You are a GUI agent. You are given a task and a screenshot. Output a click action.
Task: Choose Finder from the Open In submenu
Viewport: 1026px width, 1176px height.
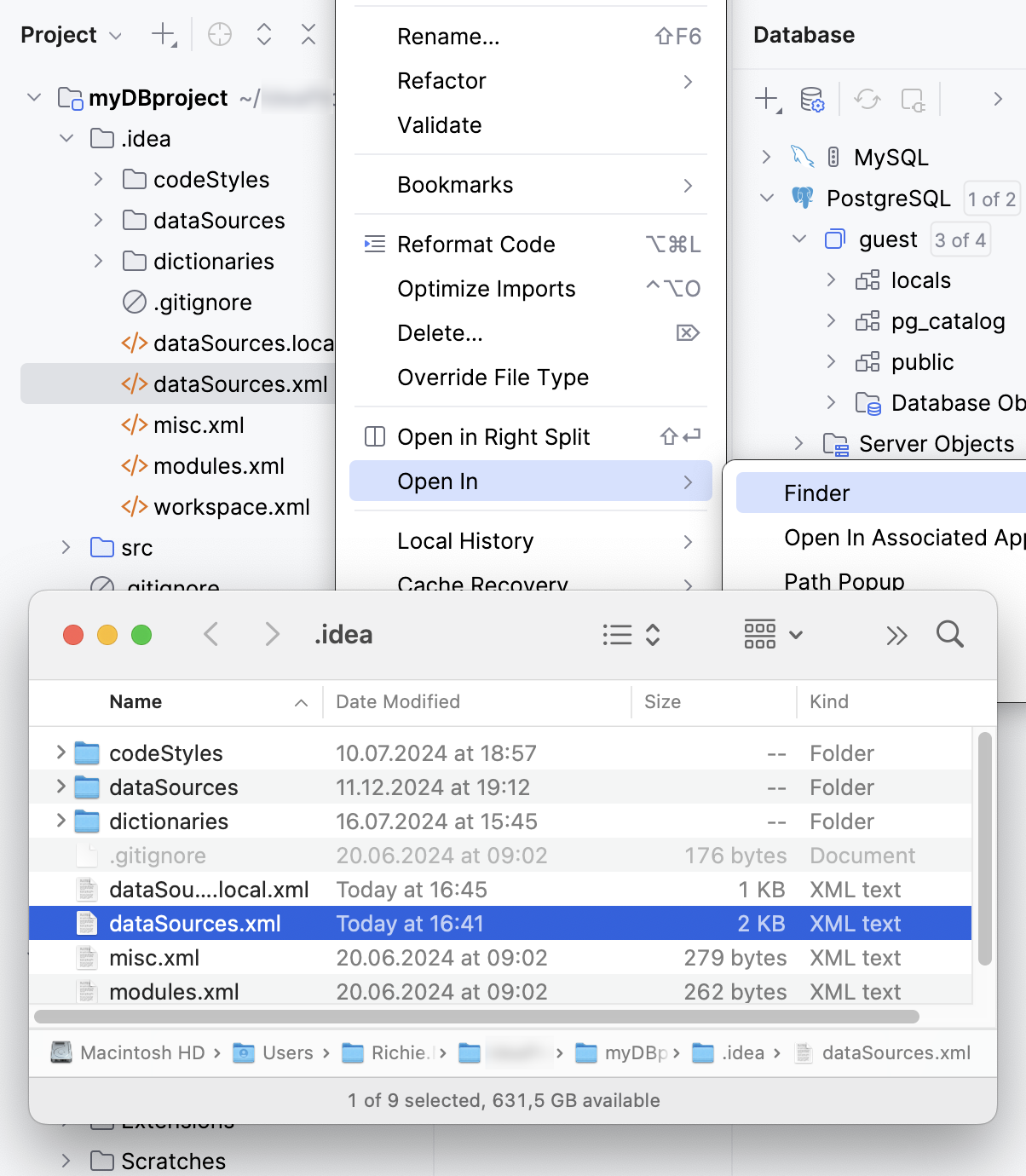click(x=816, y=493)
